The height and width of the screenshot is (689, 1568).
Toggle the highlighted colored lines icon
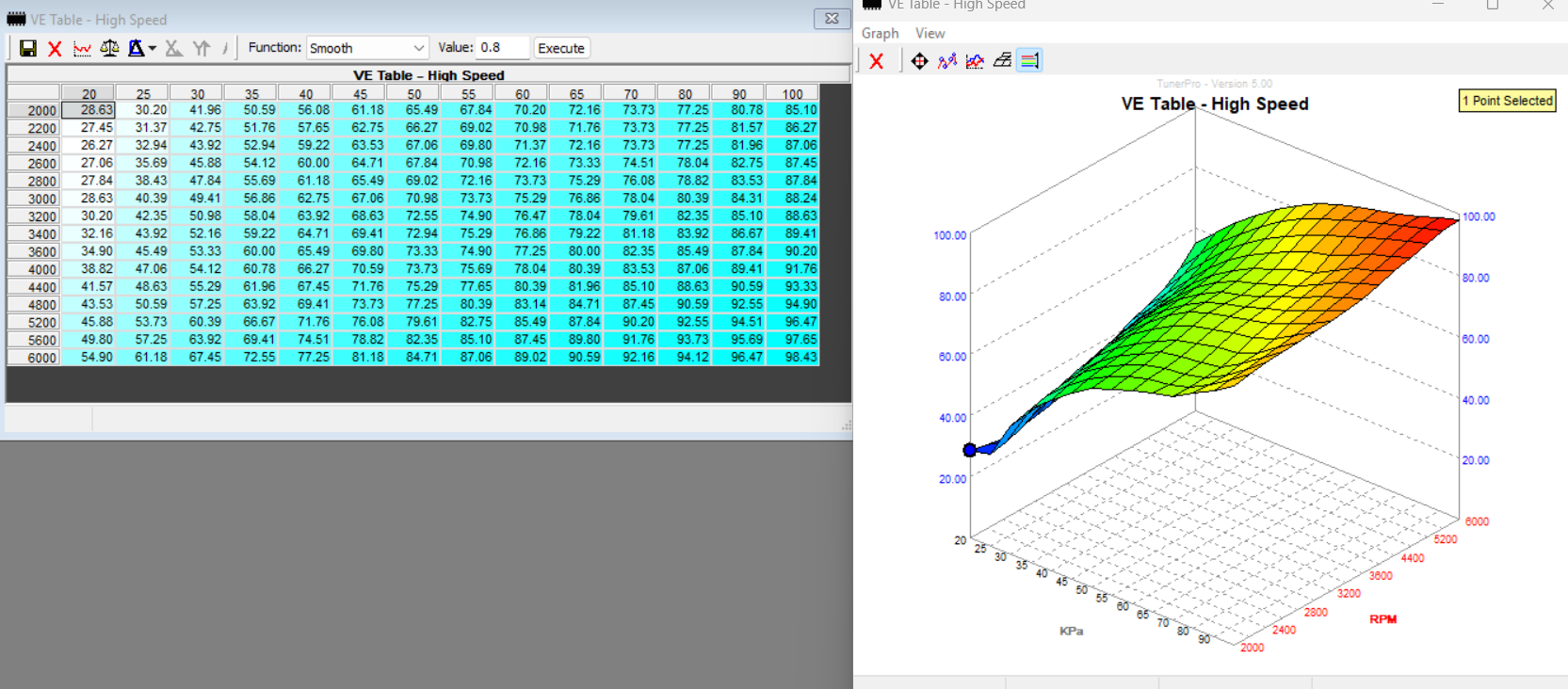[x=1029, y=61]
